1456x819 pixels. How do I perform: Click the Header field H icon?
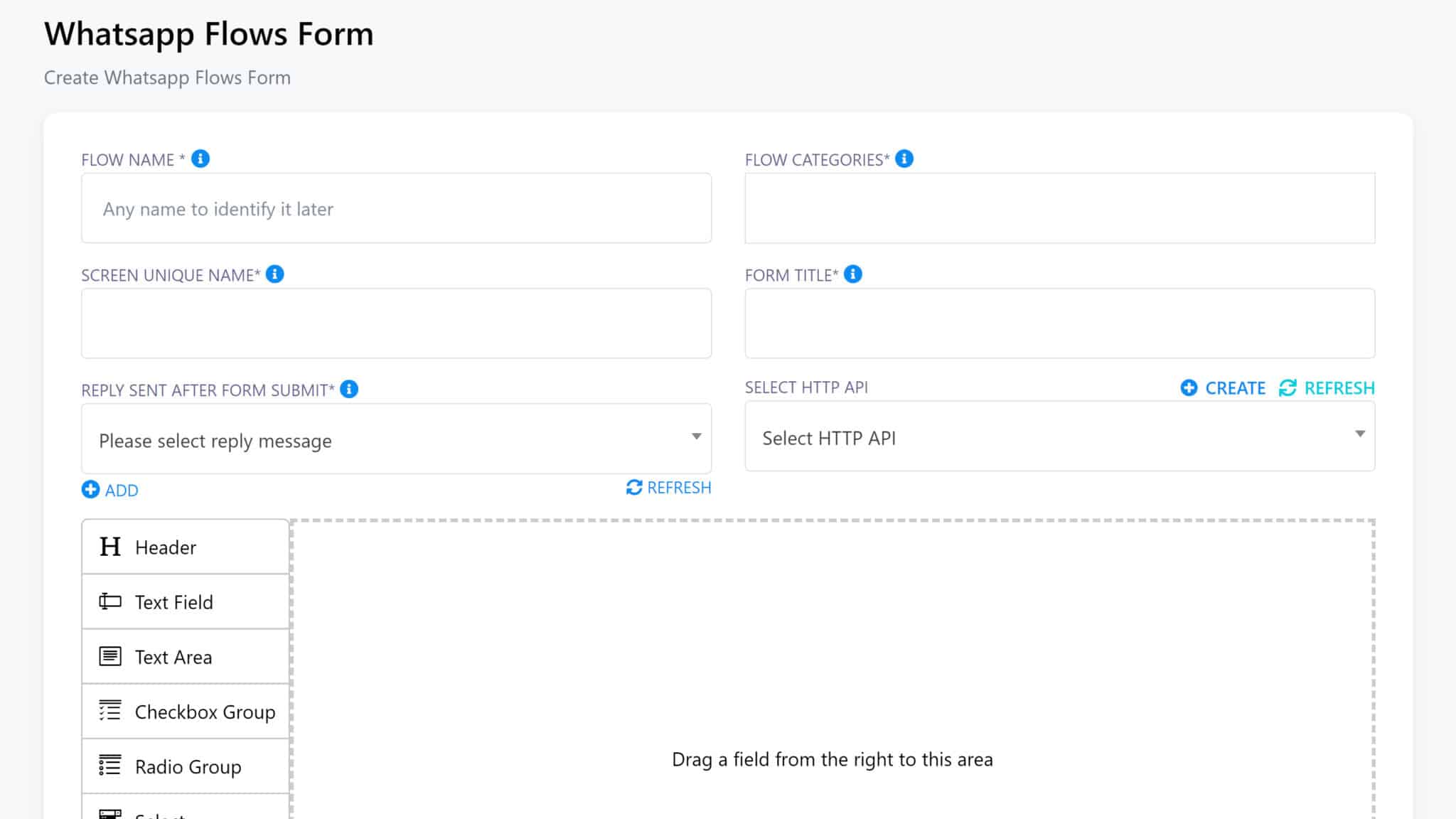110,547
